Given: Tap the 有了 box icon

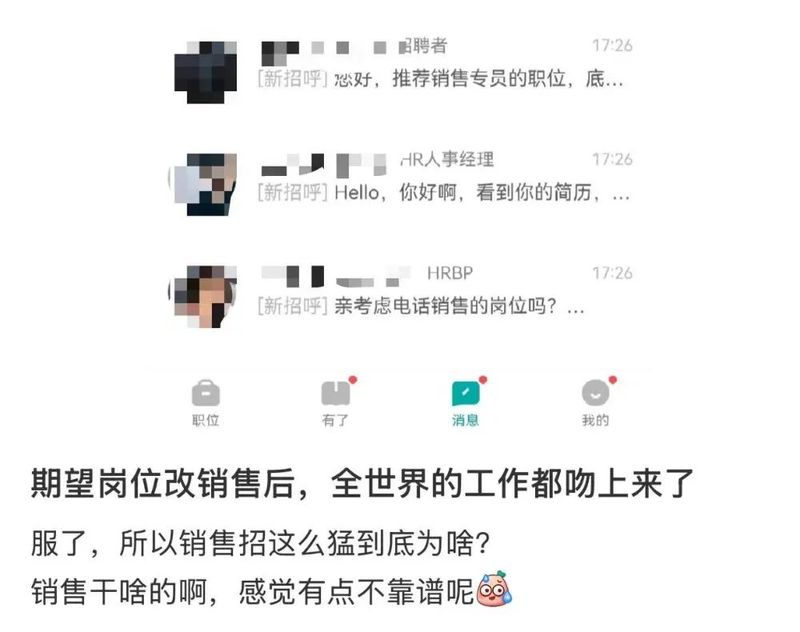Looking at the screenshot, I should click(x=335, y=393).
